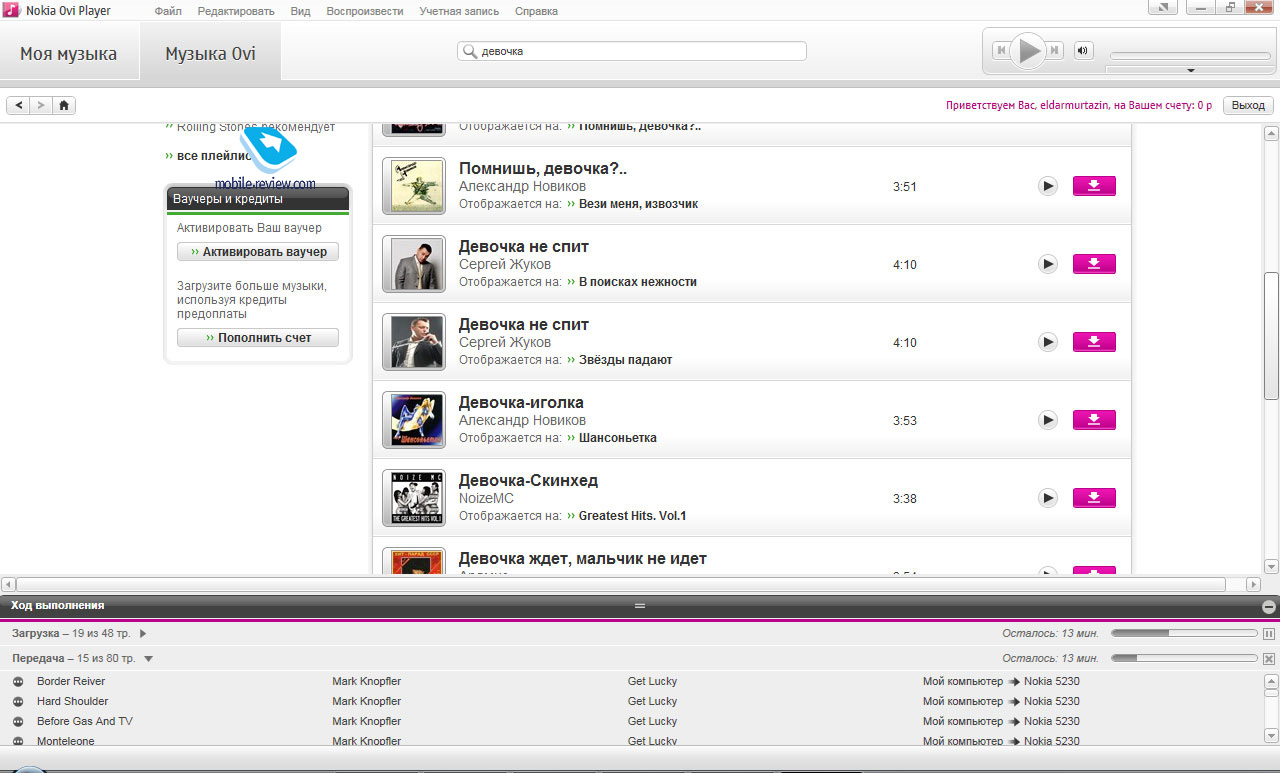Collapse the Передача progress list arrow
Screen dimensions: 1280x773
(148, 658)
